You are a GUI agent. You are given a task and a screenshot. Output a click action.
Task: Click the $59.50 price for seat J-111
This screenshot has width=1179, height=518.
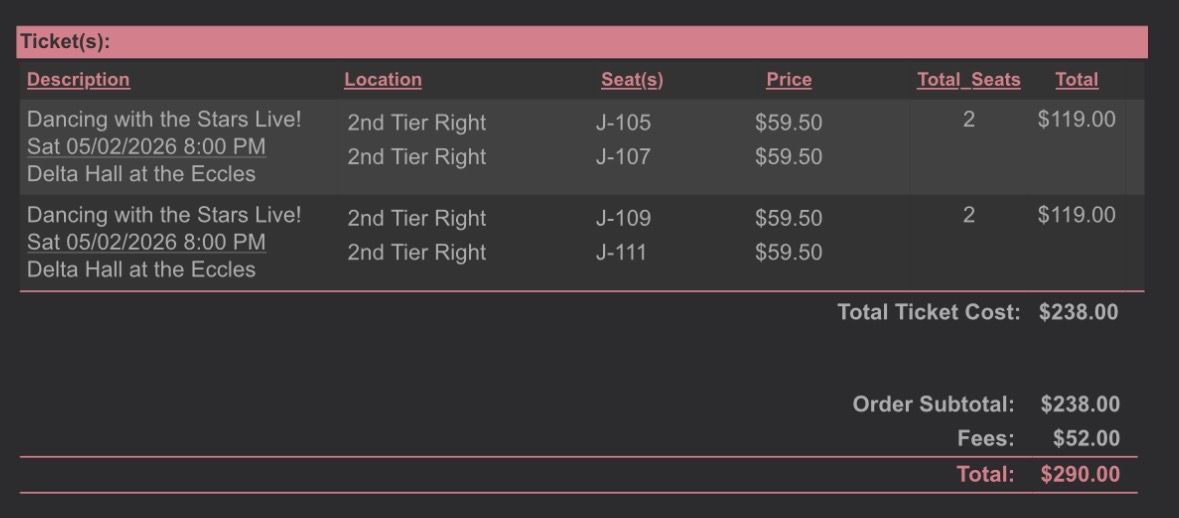(x=788, y=252)
